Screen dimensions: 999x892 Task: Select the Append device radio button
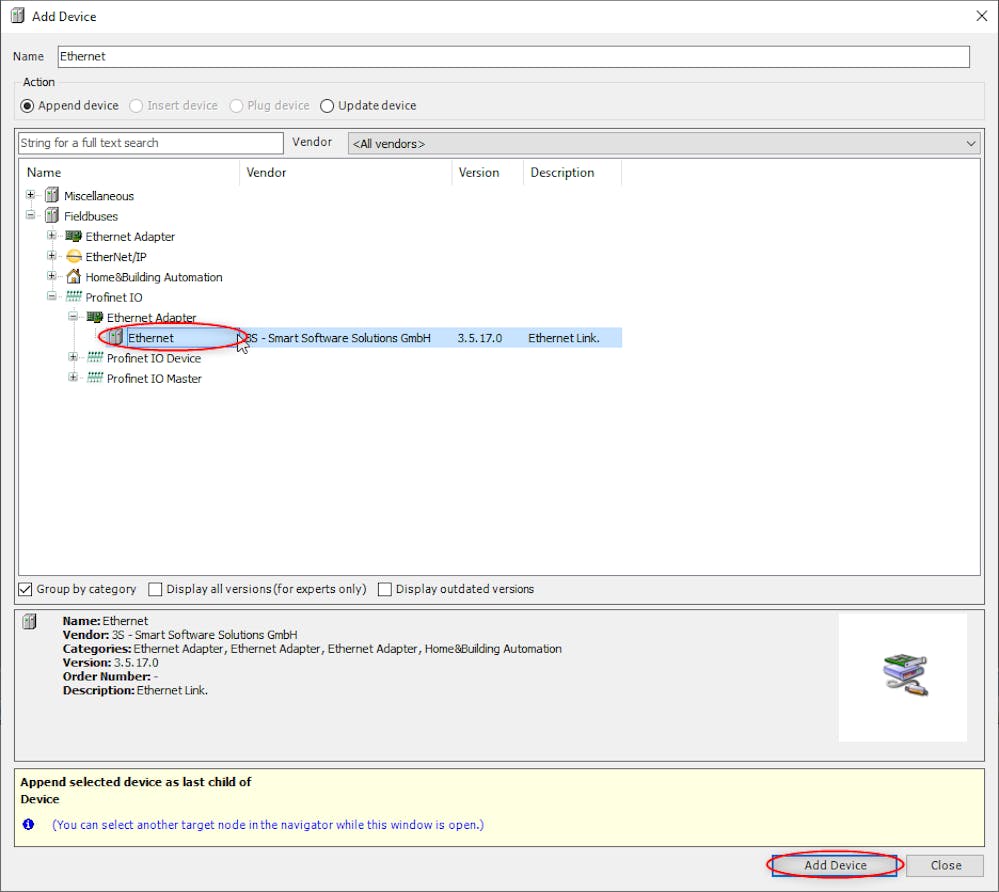27,106
